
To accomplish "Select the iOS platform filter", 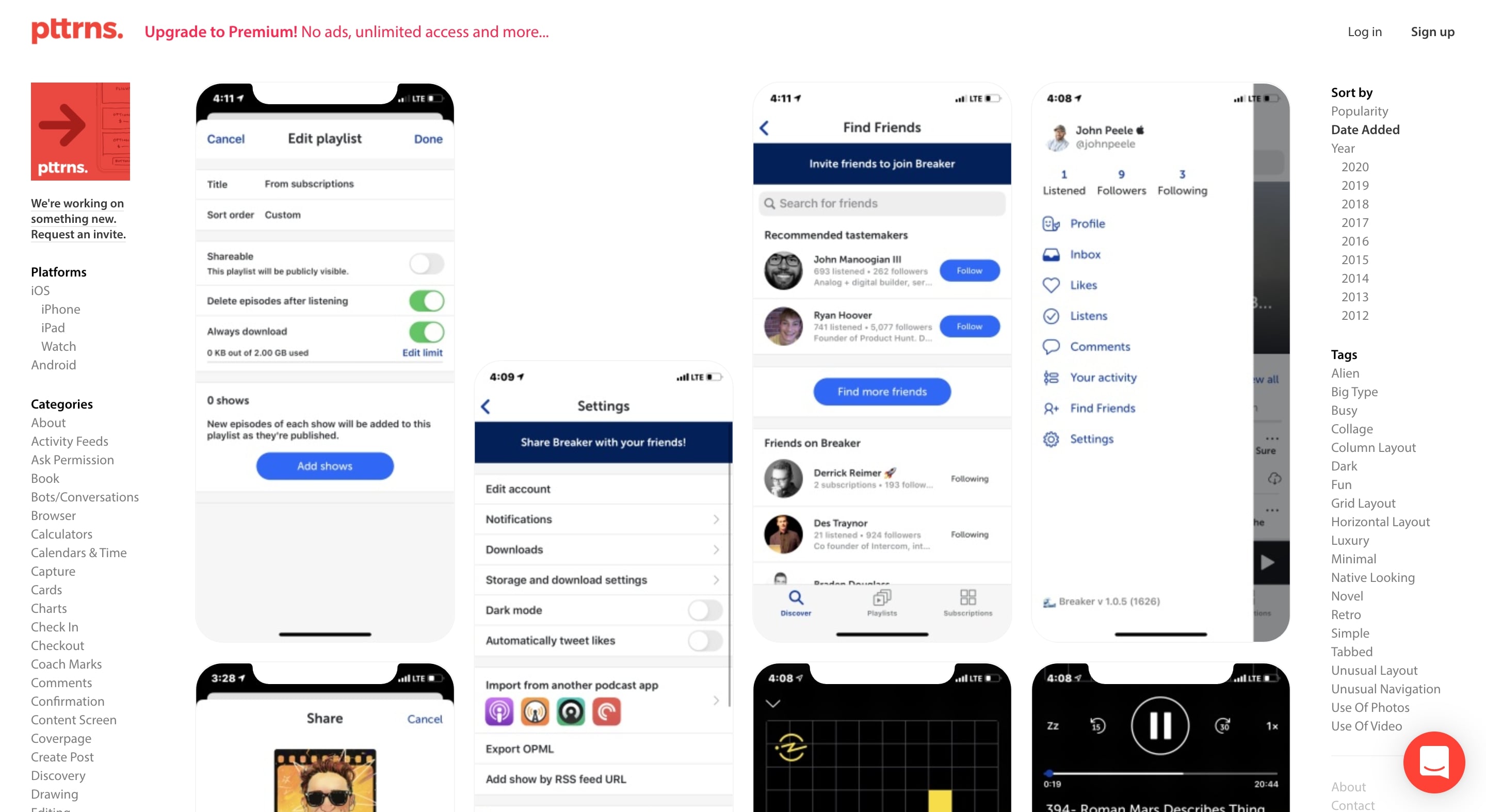I will point(40,290).
